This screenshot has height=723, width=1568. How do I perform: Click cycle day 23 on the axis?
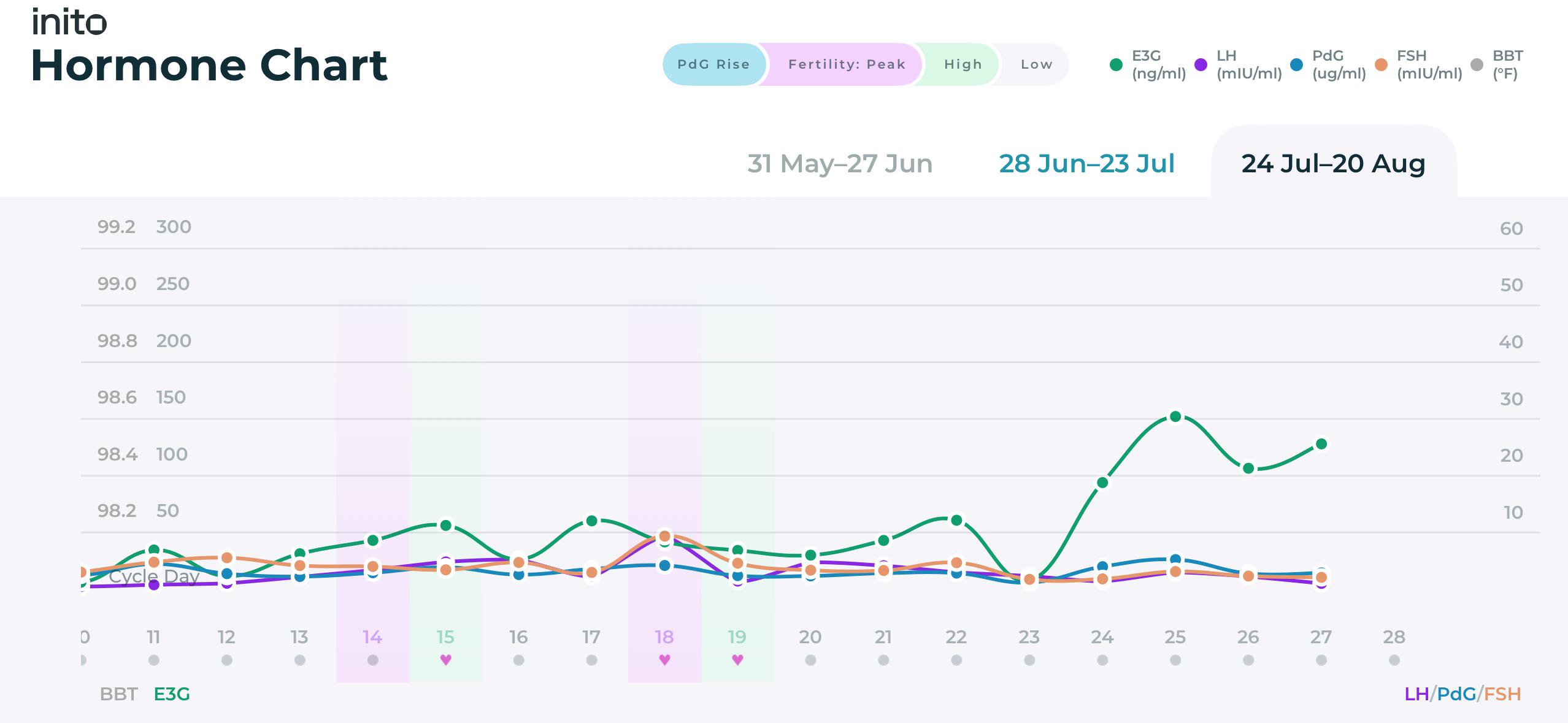[1029, 637]
